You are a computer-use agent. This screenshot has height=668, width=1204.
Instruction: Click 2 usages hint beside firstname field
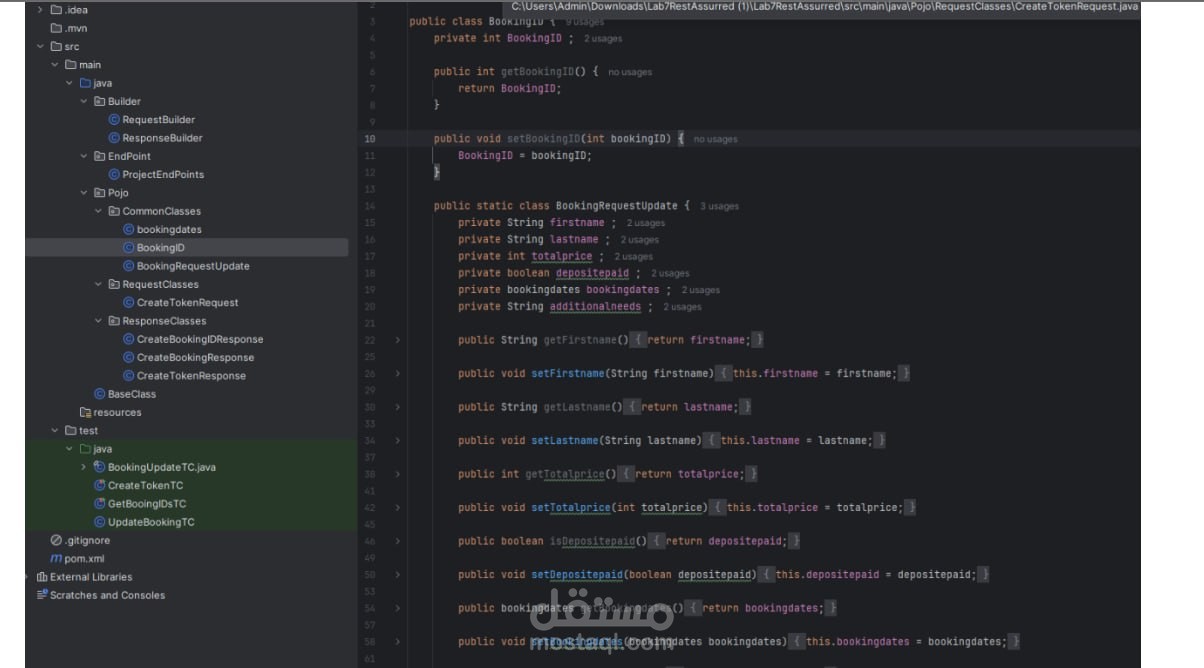[x=645, y=223]
